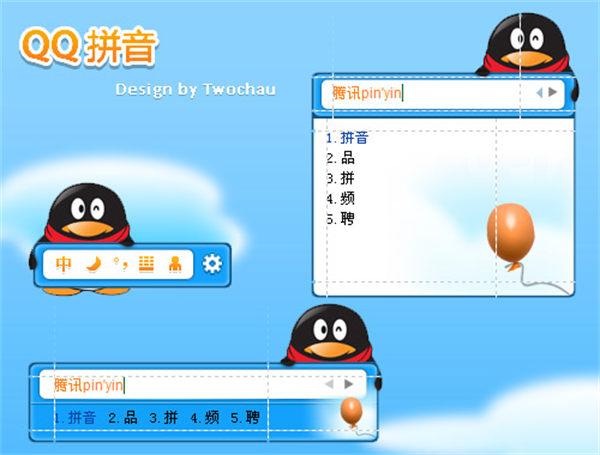Viewport: 600px width, 455px height.
Task: Choose candidate 5 聘 in the horizontal bar
Action: 246,418
